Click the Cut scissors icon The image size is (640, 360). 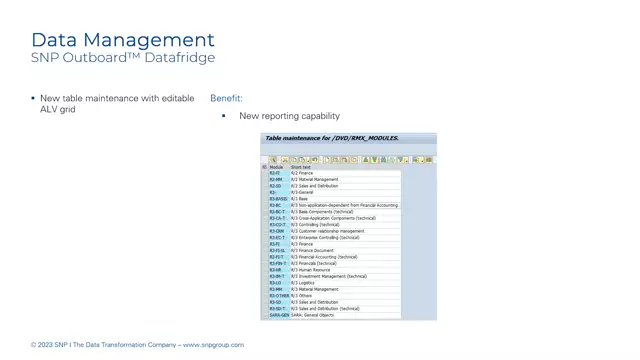pos(285,160)
